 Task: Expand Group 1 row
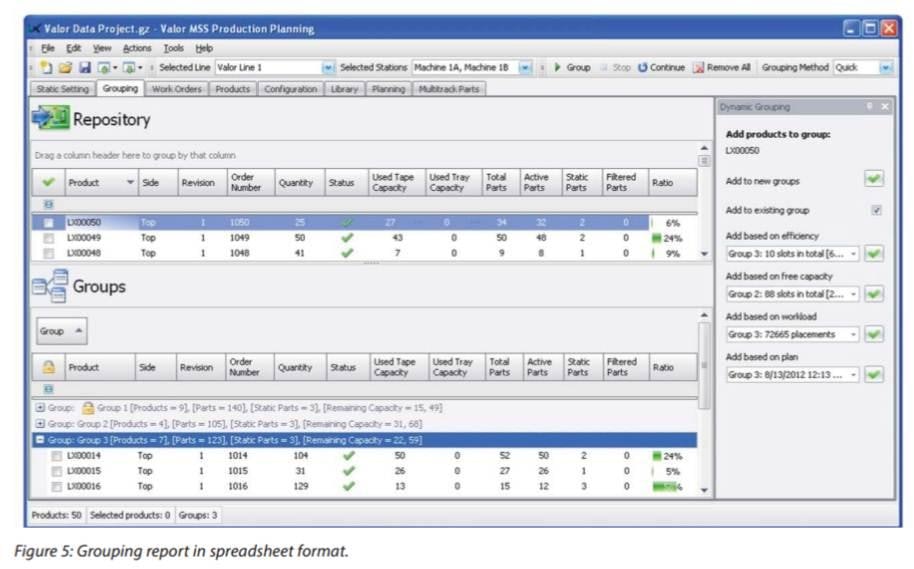[40, 408]
